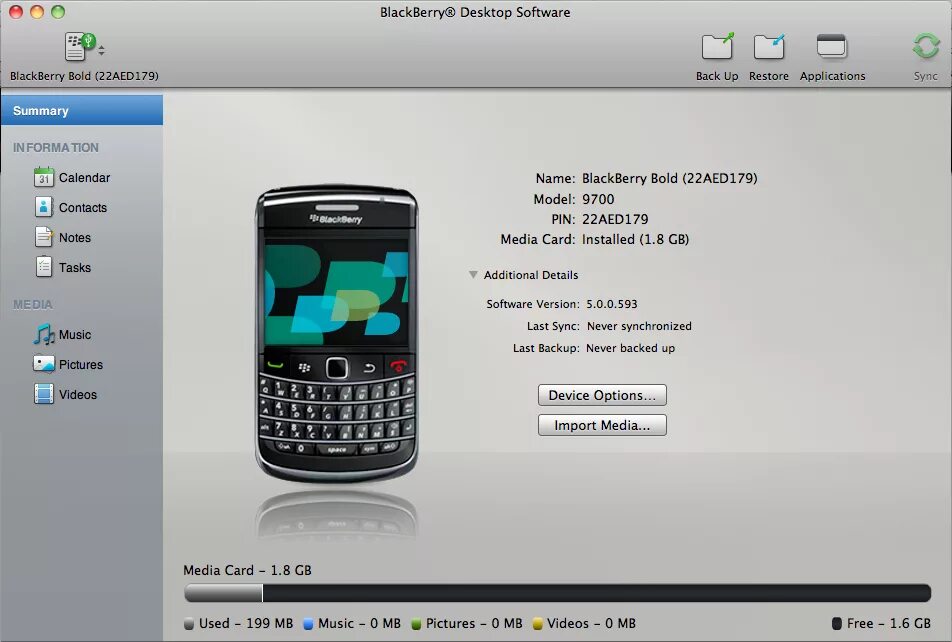This screenshot has height=642, width=952.
Task: Click the Notes icon in sidebar
Action: click(44, 237)
